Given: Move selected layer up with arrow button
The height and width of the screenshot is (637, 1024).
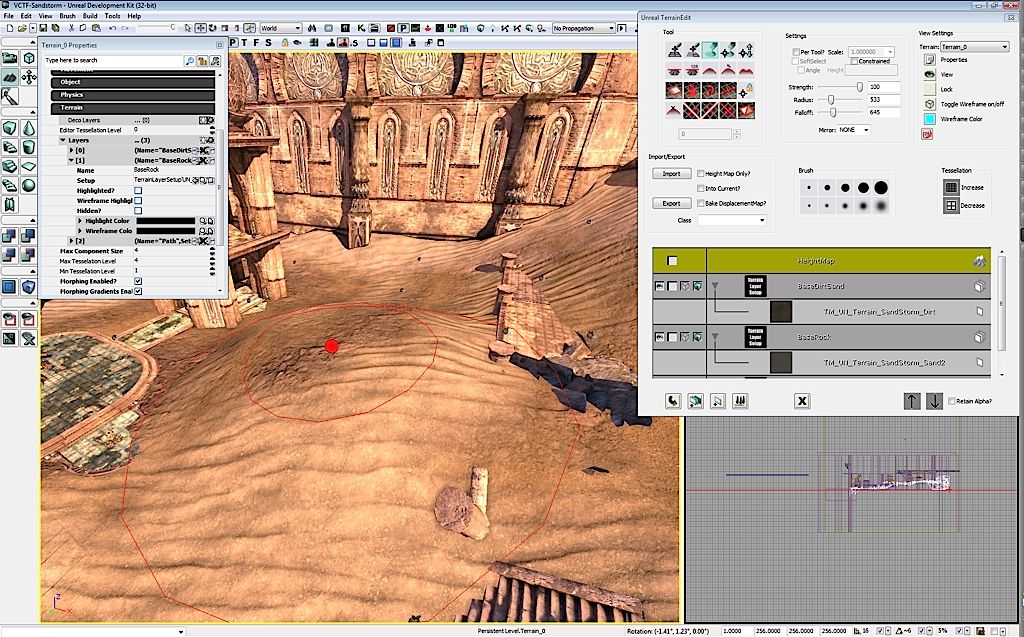Looking at the screenshot, I should 912,401.
